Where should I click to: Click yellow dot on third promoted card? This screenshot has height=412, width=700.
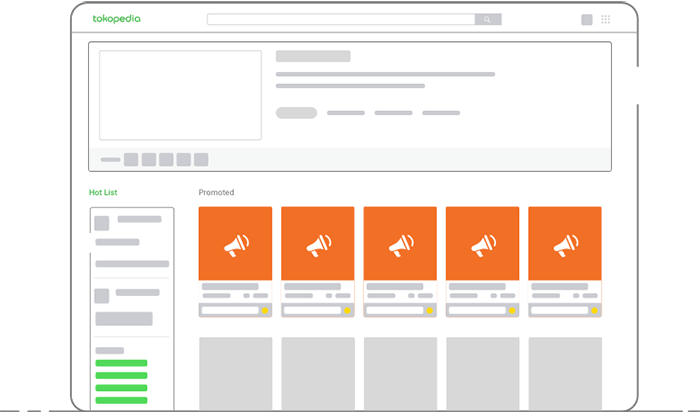(429, 311)
